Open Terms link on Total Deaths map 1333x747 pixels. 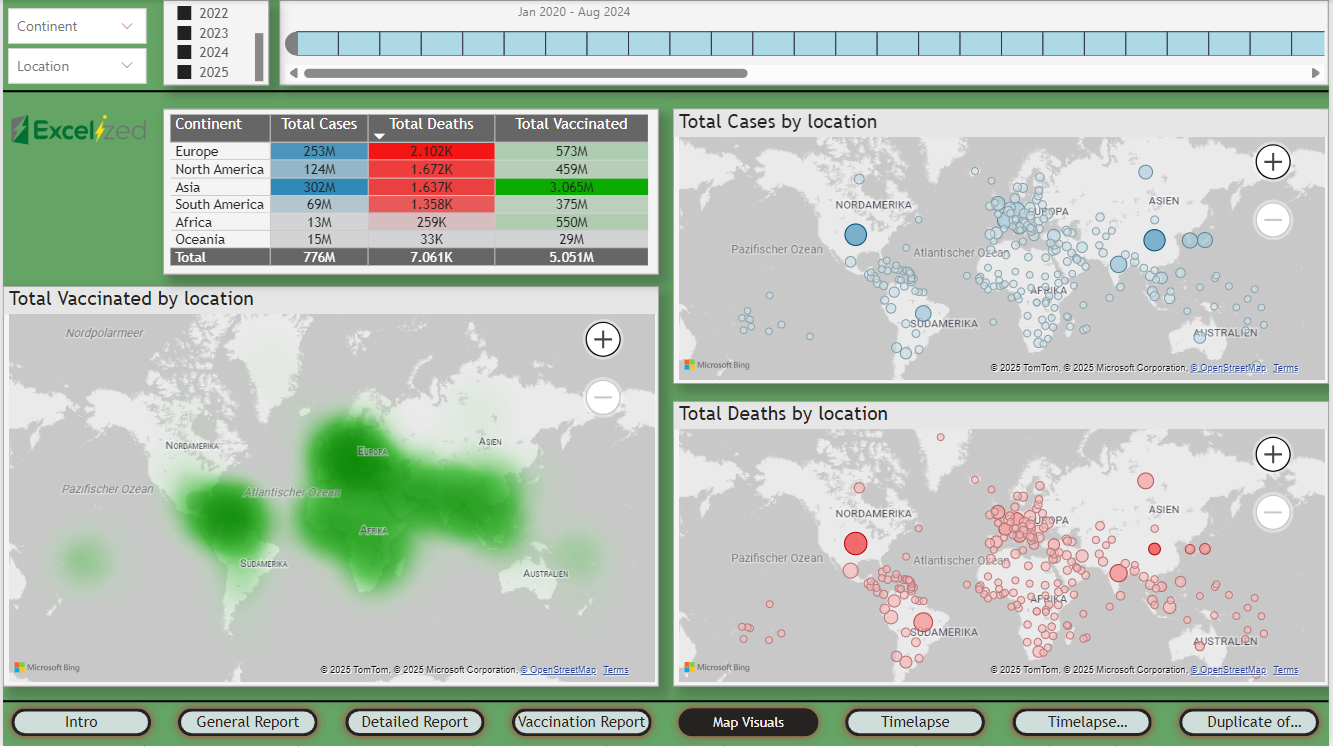pos(1286,670)
